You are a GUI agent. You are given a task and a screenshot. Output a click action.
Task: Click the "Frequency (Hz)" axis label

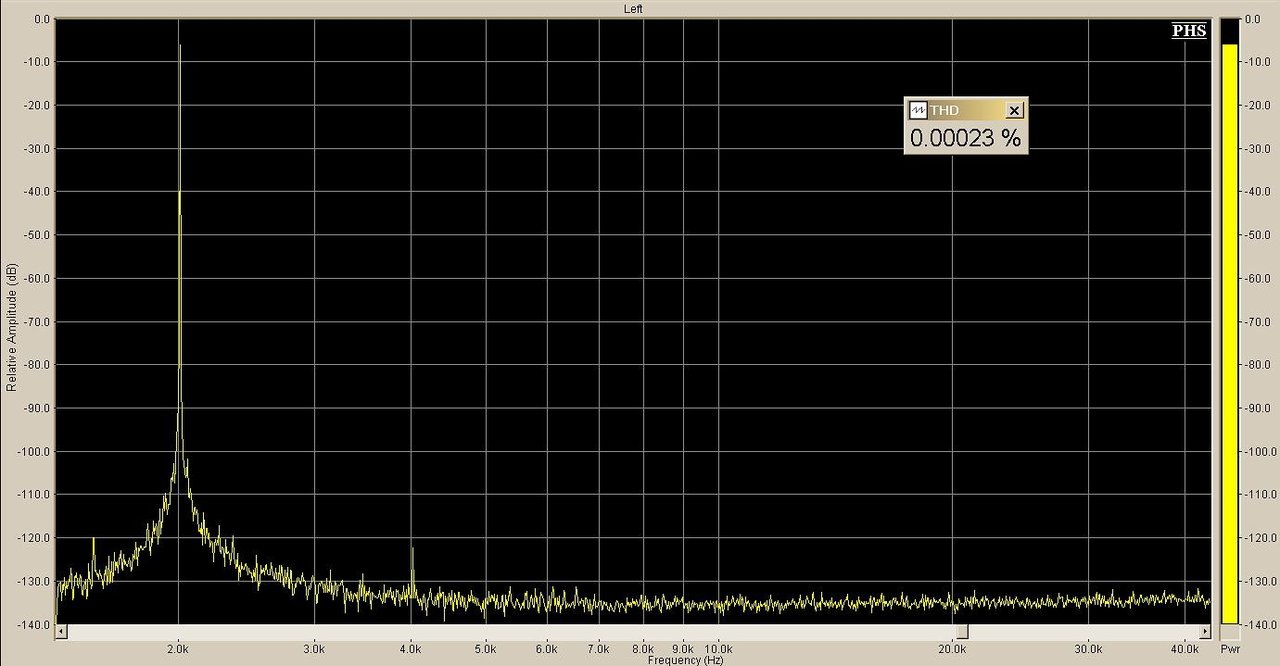[685, 660]
